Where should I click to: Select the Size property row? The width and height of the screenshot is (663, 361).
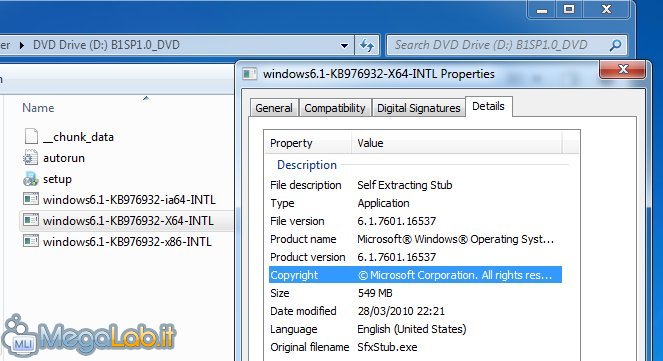point(416,293)
